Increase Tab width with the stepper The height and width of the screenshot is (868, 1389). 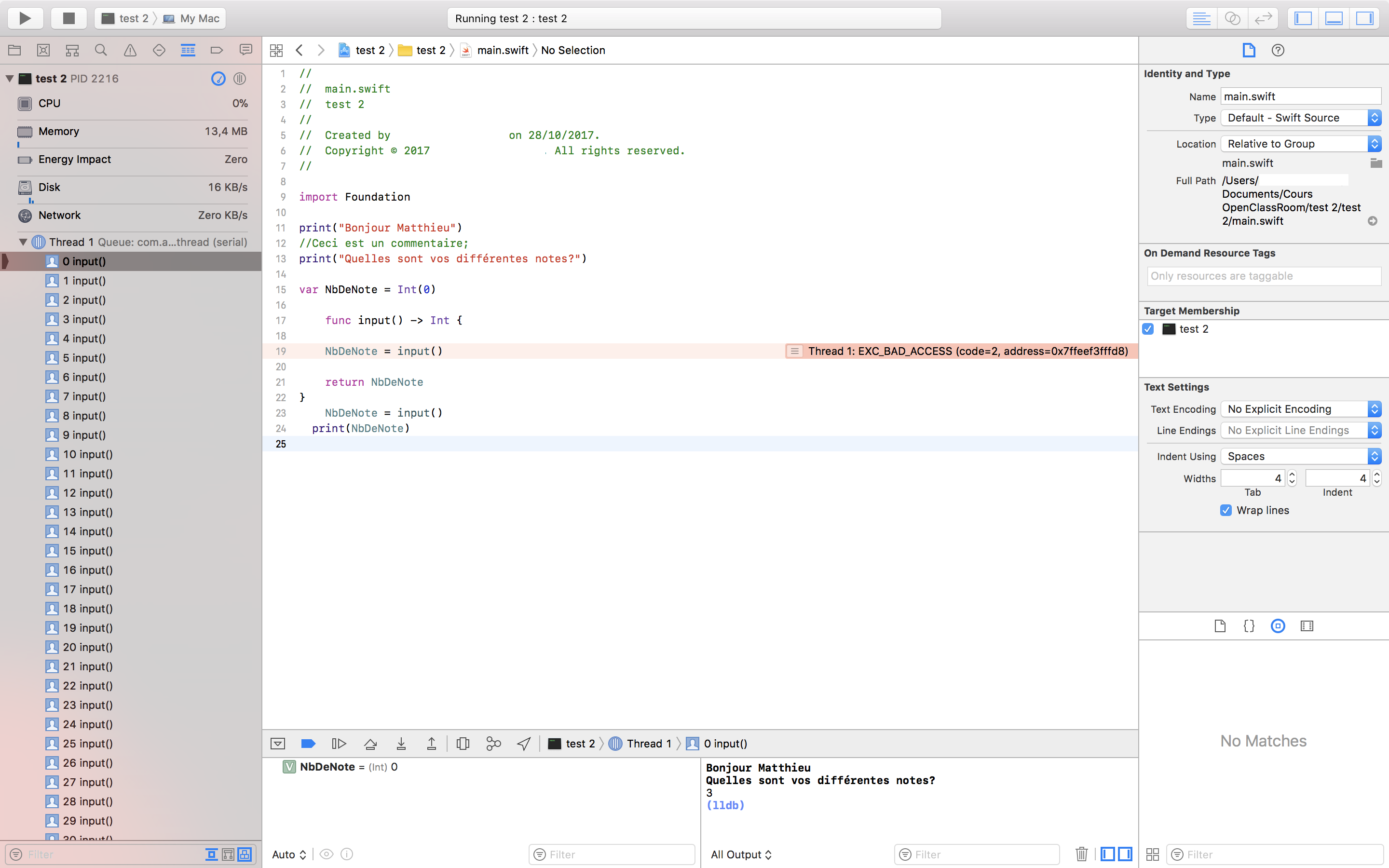[x=1292, y=474]
